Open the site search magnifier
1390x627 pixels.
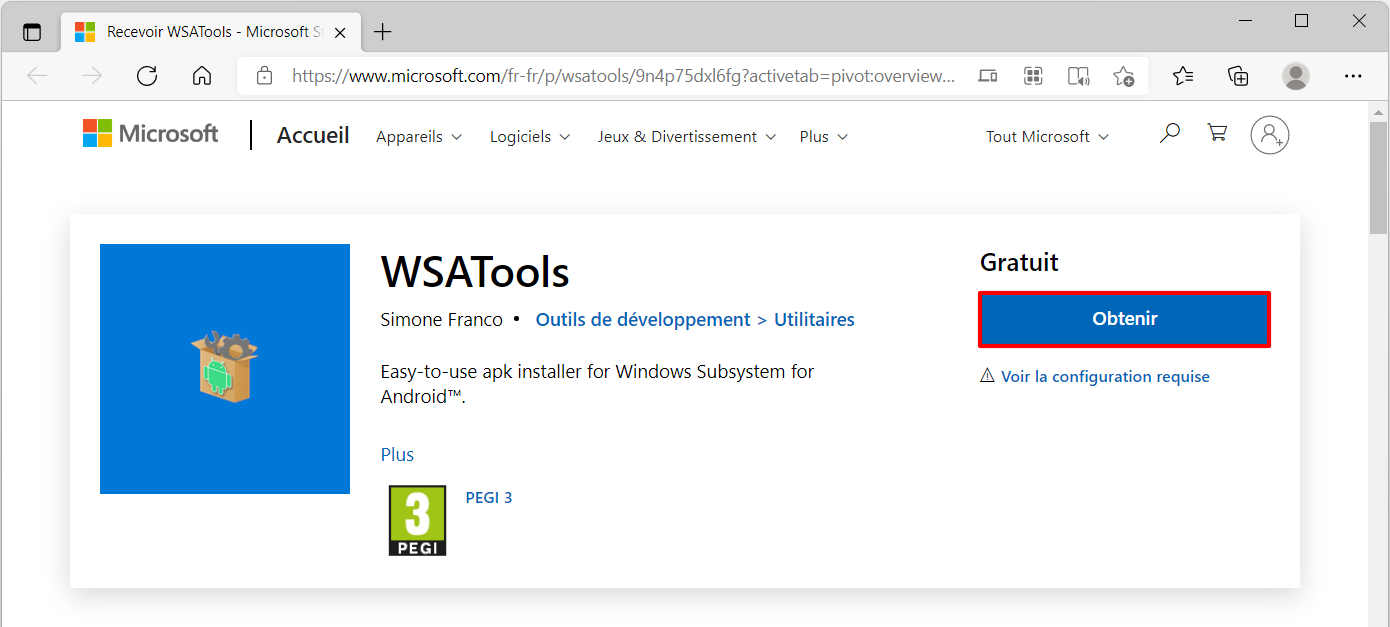click(x=1169, y=133)
